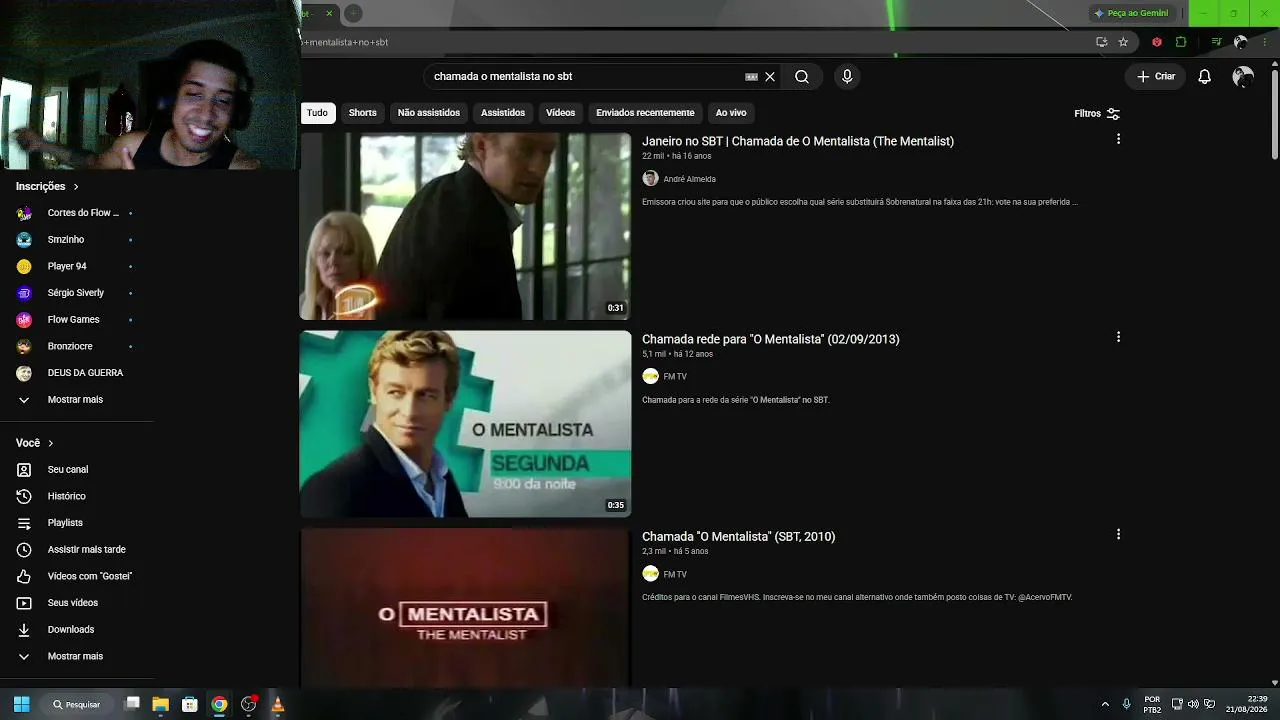
Task: Expand Mostrar mais under Inscrições
Action: [x=77, y=400]
